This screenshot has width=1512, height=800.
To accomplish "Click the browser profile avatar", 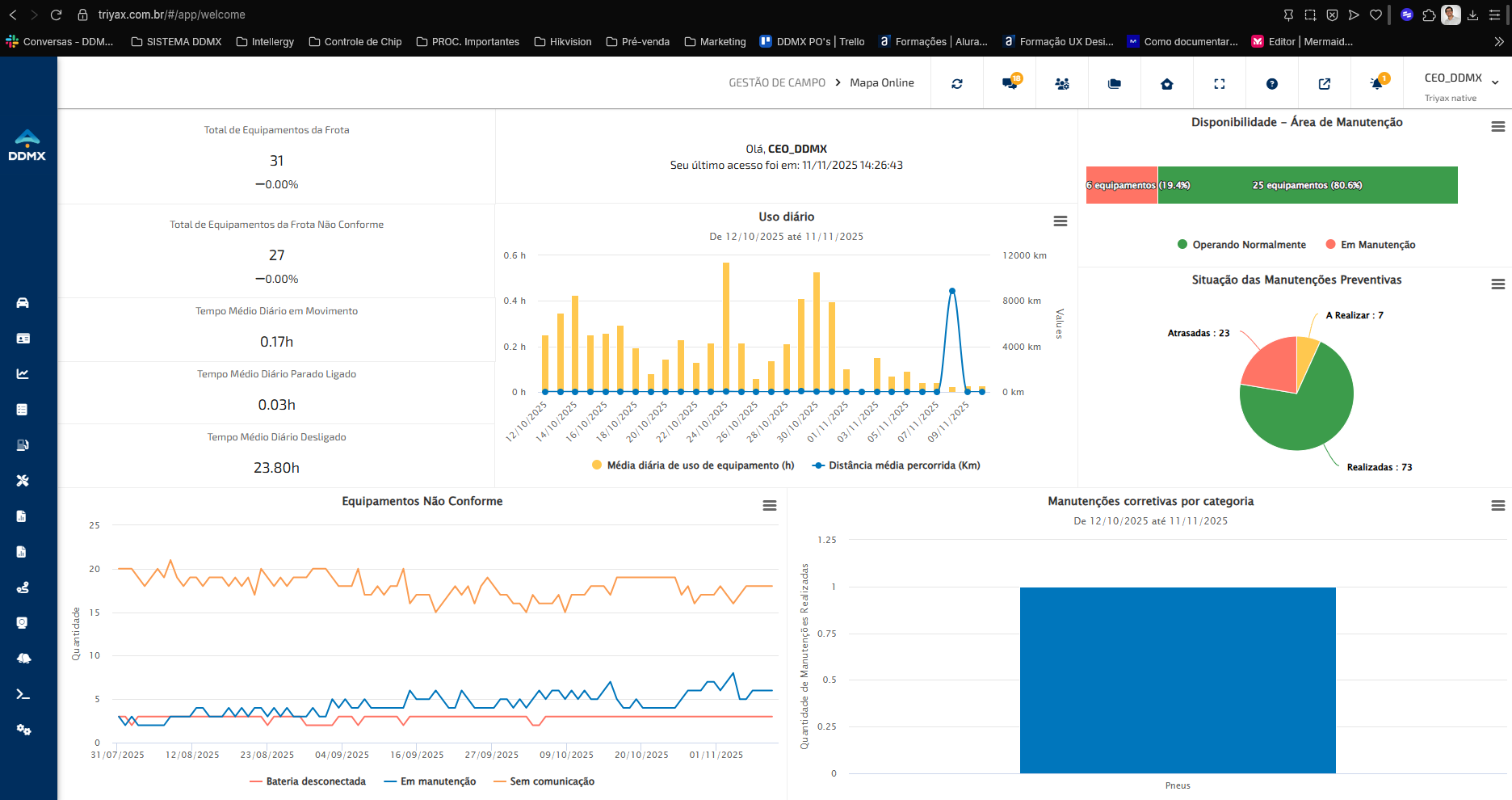I will tap(1451, 15).
